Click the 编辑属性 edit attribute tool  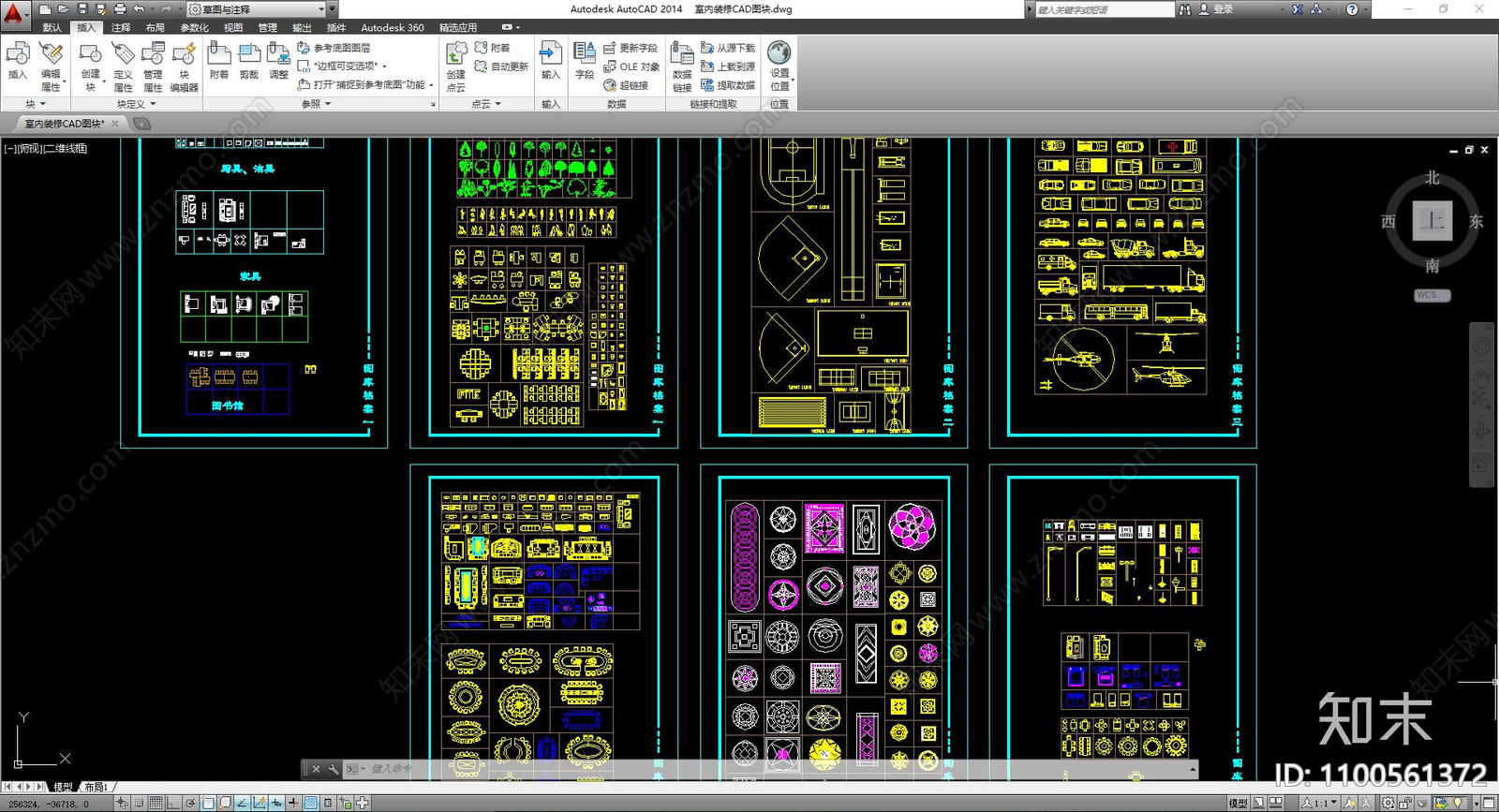(52, 66)
